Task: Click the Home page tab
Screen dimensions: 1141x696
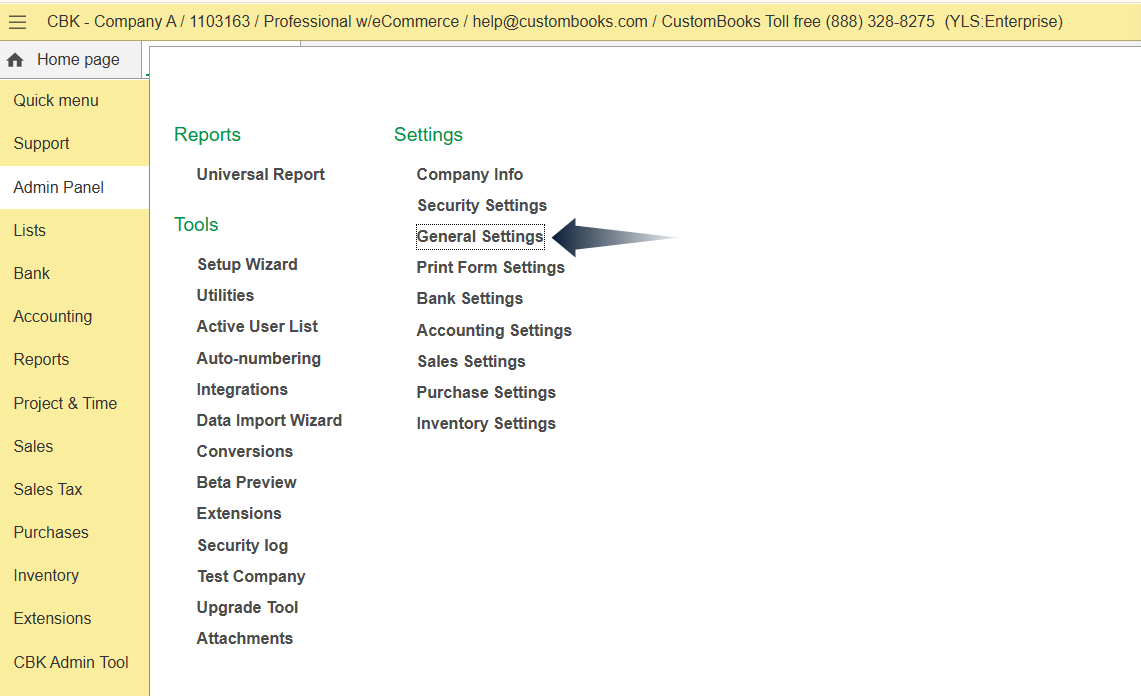Action: coord(66,60)
